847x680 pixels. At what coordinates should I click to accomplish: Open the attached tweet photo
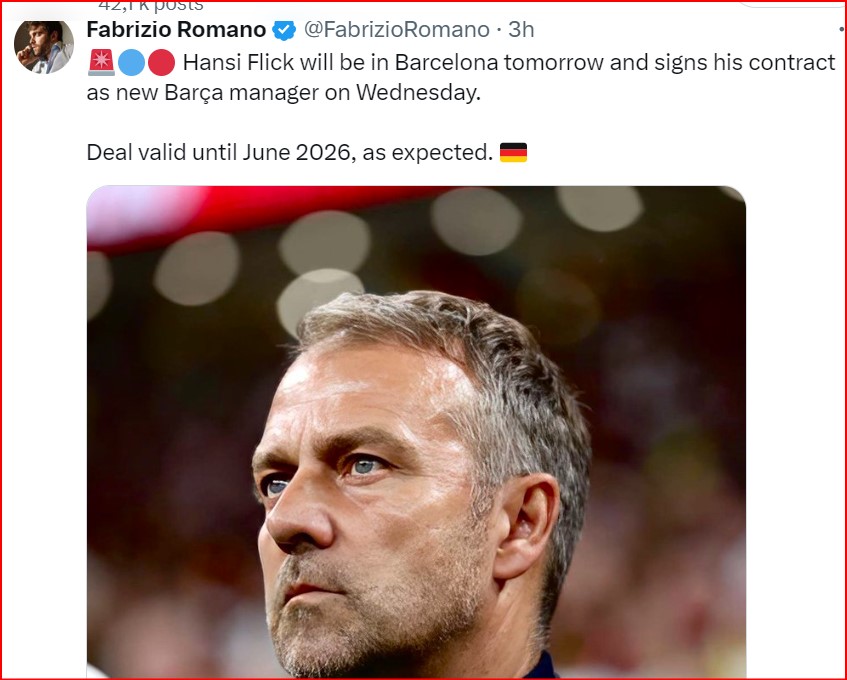point(416,430)
